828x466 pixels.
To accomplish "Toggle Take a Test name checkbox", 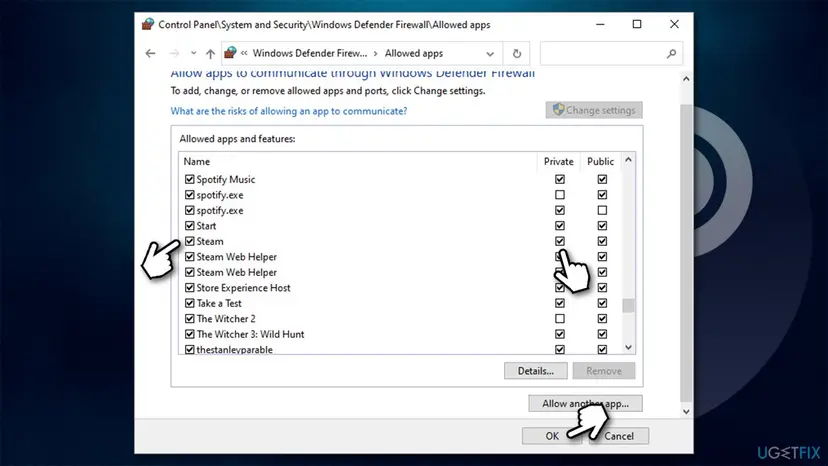I will click(x=190, y=303).
